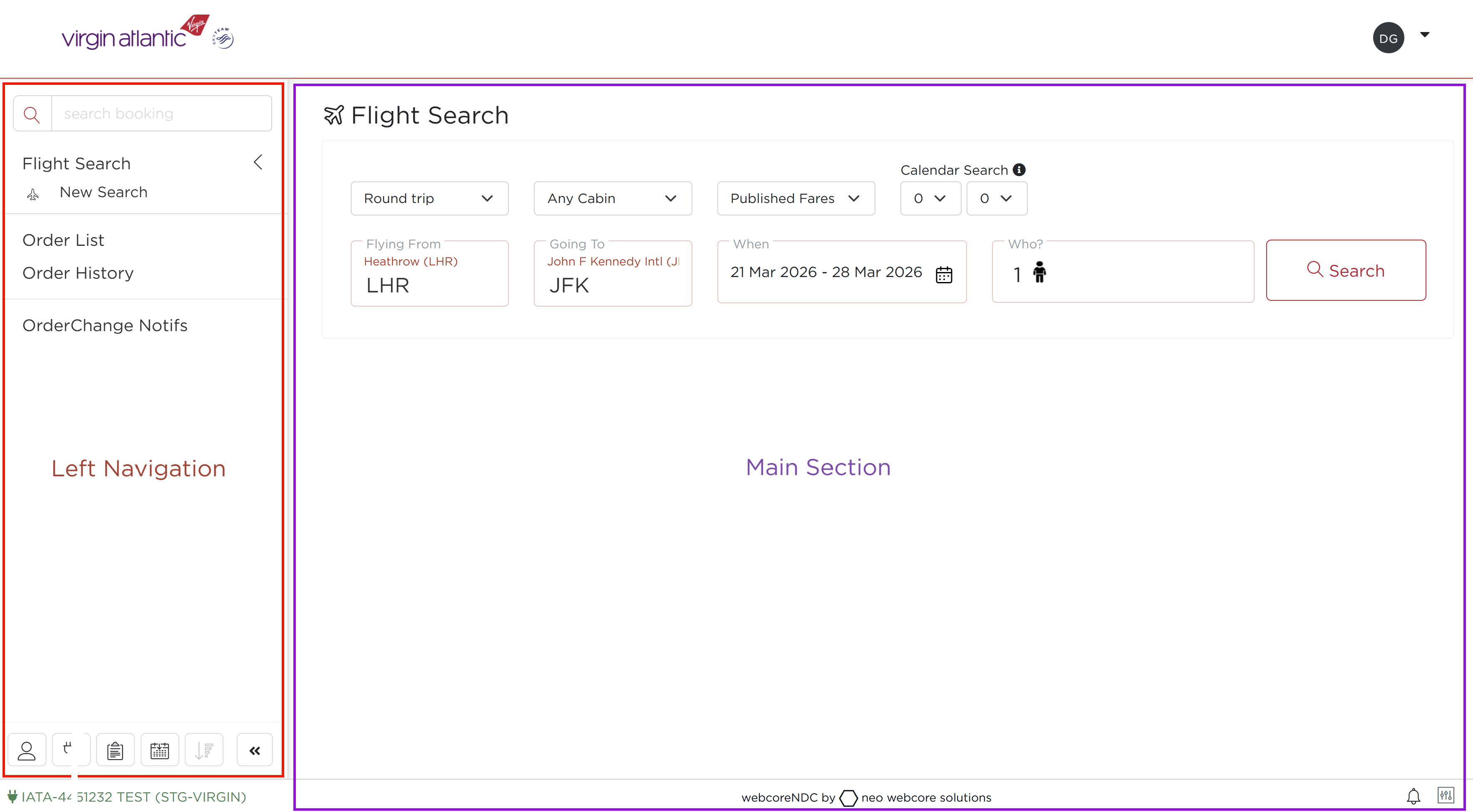
Task: Click the Who? passenger field
Action: click(x=1123, y=272)
